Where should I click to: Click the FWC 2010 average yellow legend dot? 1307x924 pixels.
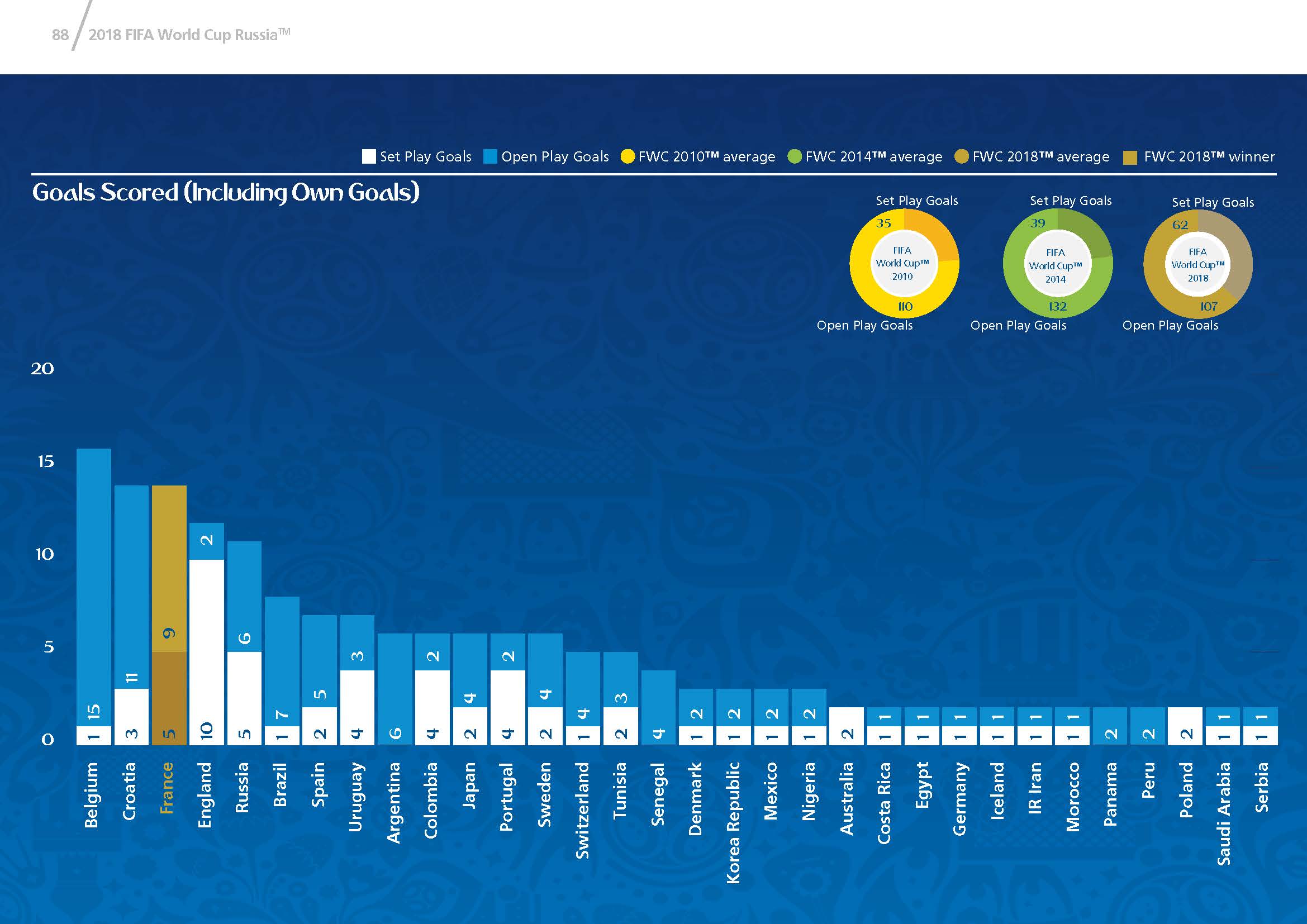(x=628, y=156)
